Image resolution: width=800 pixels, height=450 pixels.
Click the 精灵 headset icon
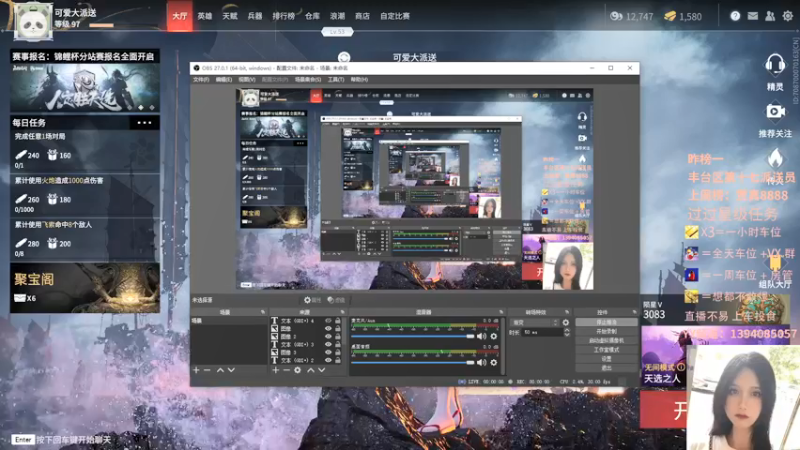click(775, 65)
